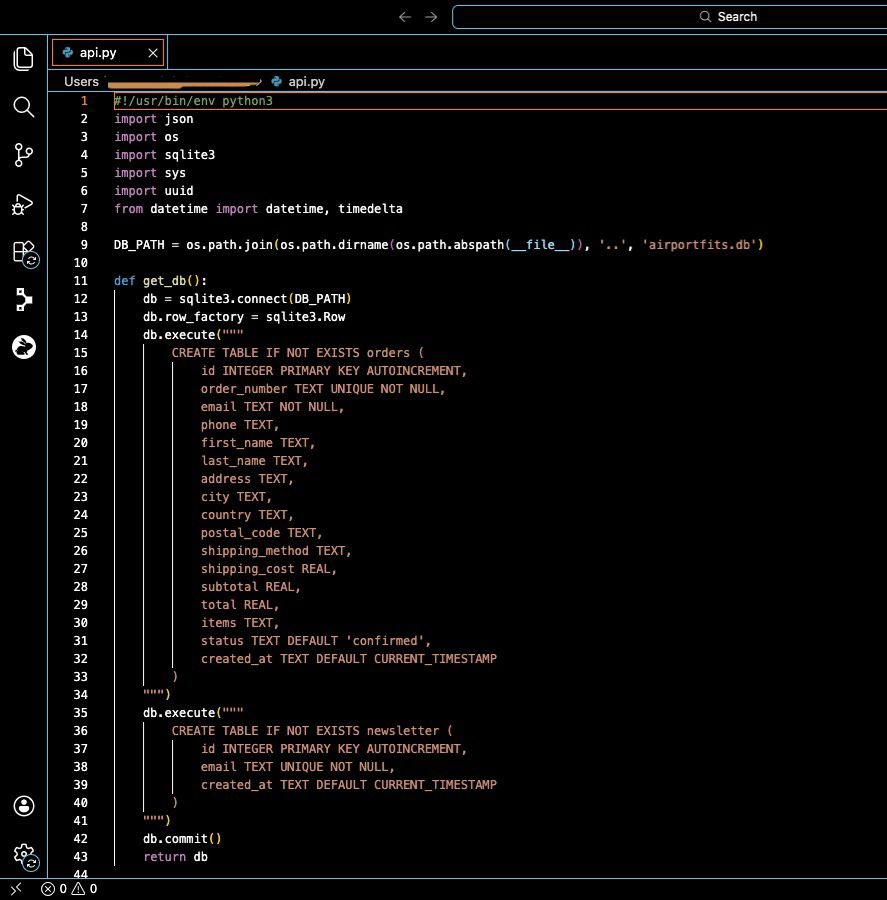Click 'first_name TEXT,' line
This screenshot has height=900, width=887.
tap(258, 443)
